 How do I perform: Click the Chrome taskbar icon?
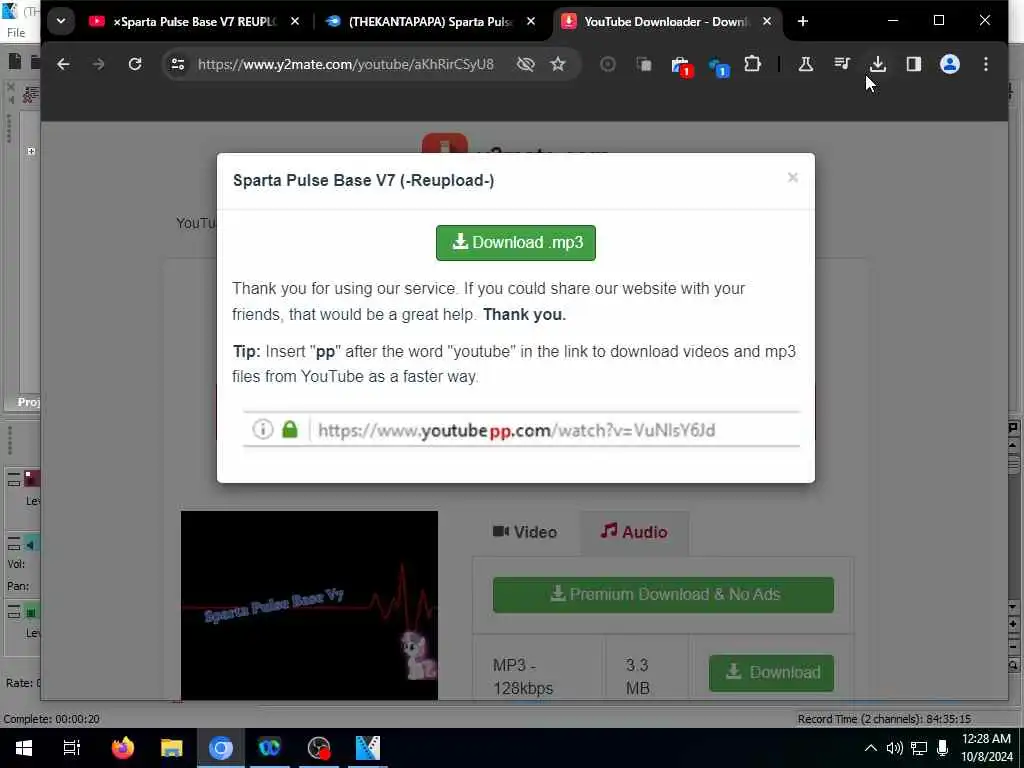coord(221,748)
